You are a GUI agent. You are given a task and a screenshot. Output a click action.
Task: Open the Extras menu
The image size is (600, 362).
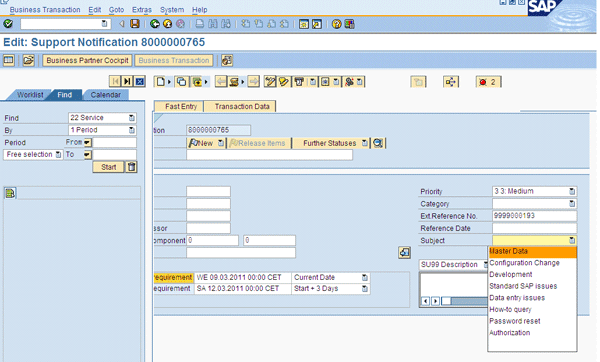pos(142,10)
